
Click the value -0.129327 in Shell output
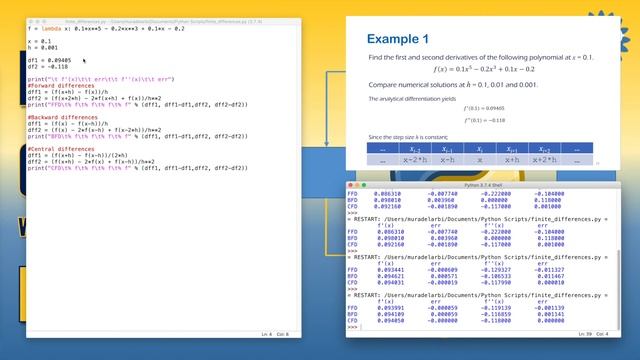496,270
